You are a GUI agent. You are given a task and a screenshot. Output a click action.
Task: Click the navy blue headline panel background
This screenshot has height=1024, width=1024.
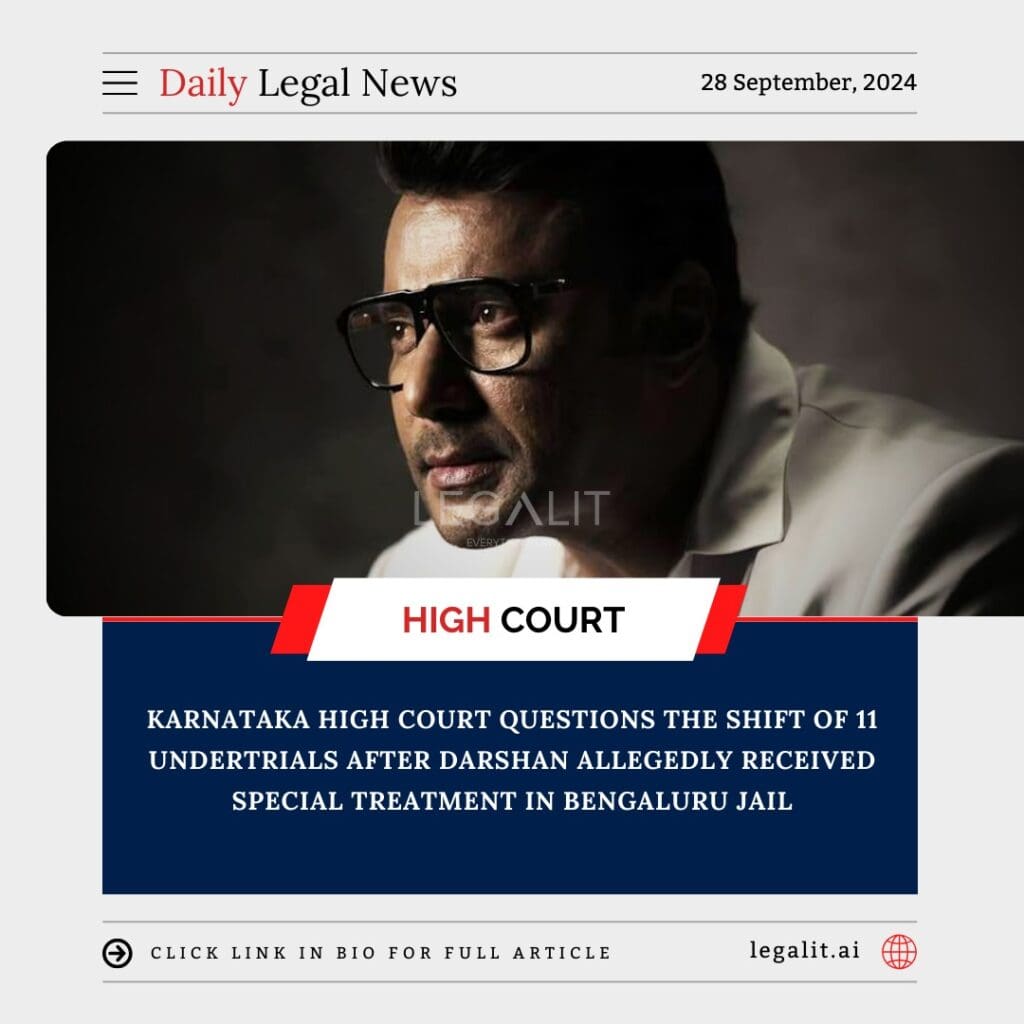point(509,856)
